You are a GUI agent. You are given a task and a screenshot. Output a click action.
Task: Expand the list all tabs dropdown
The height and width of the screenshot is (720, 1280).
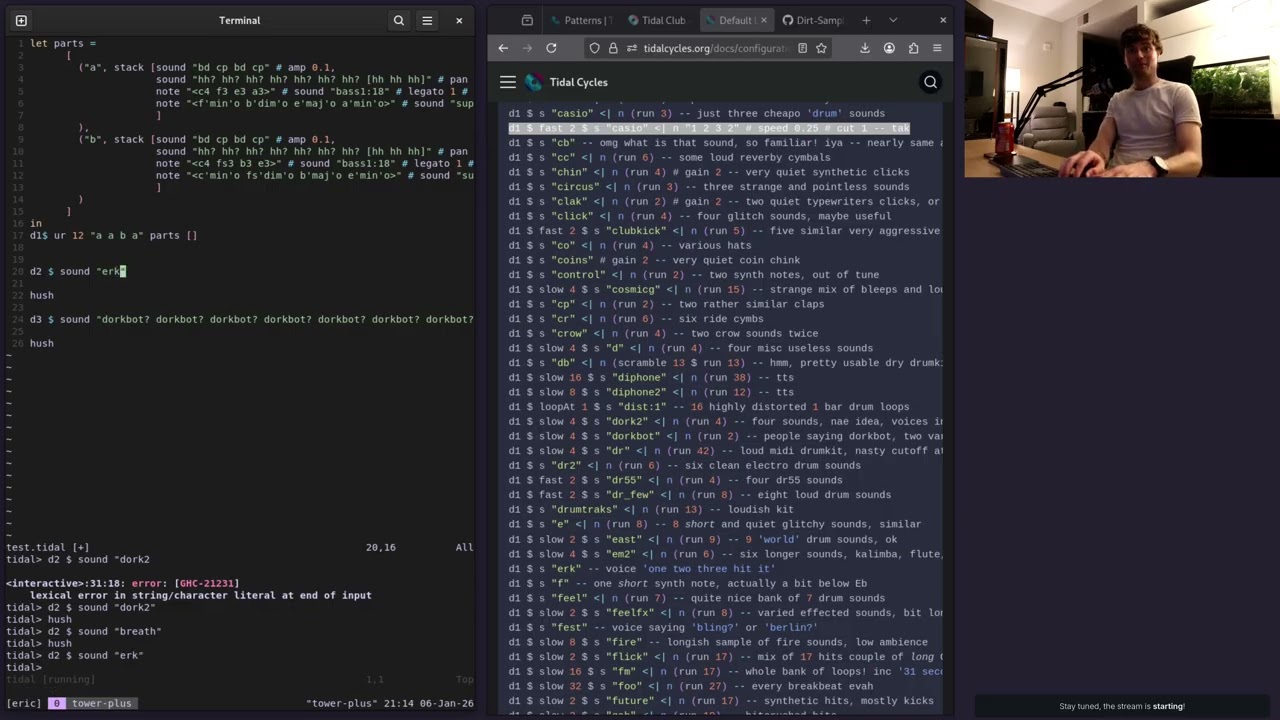893,20
